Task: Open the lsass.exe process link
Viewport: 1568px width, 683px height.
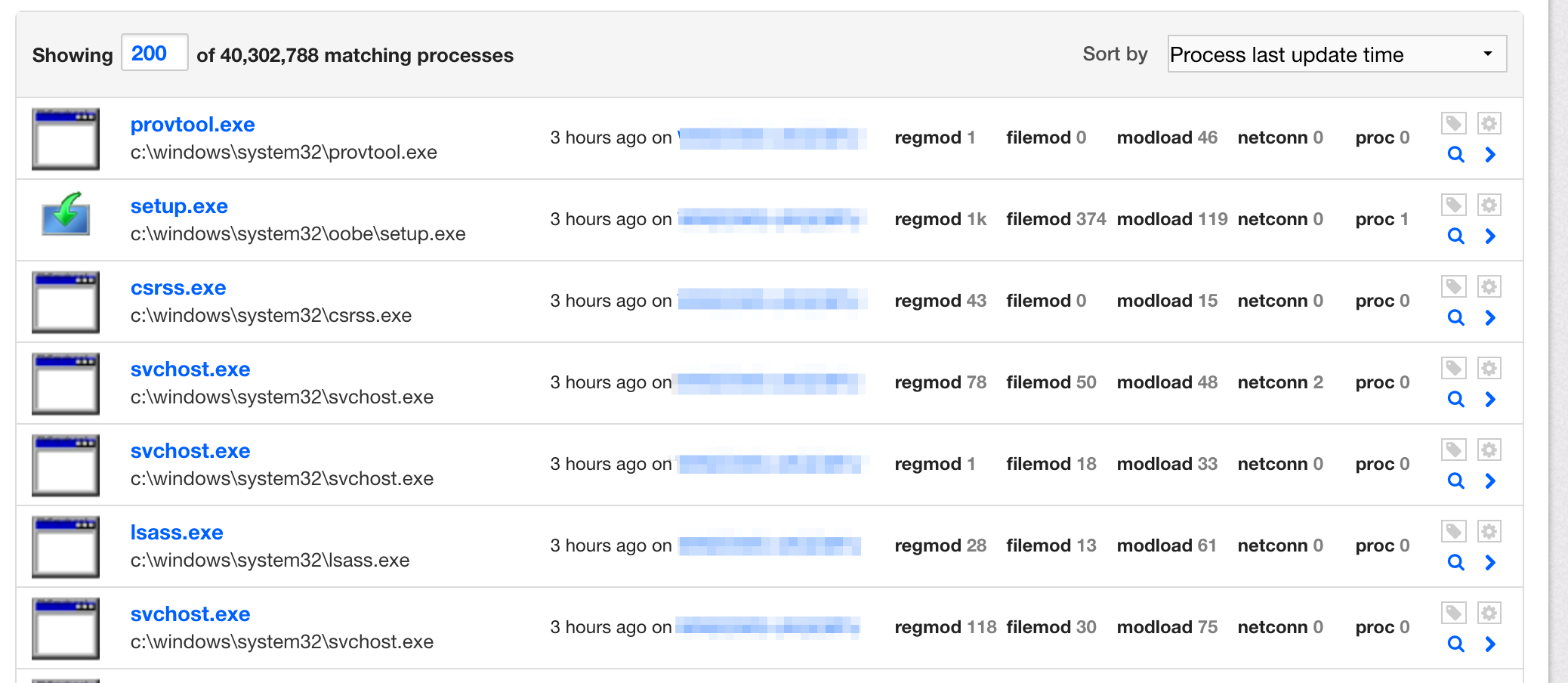Action: 177,533
